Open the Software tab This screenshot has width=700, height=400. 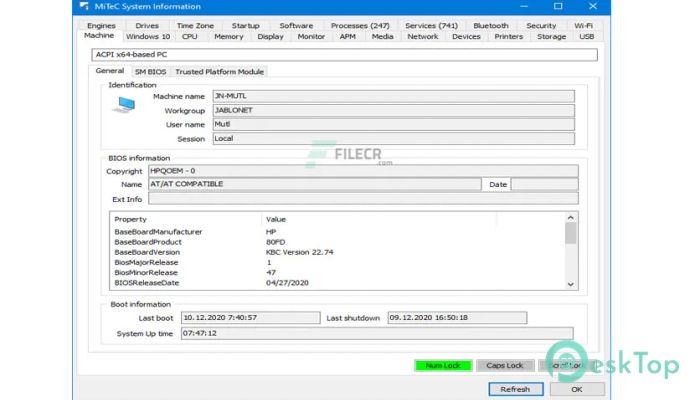point(296,25)
